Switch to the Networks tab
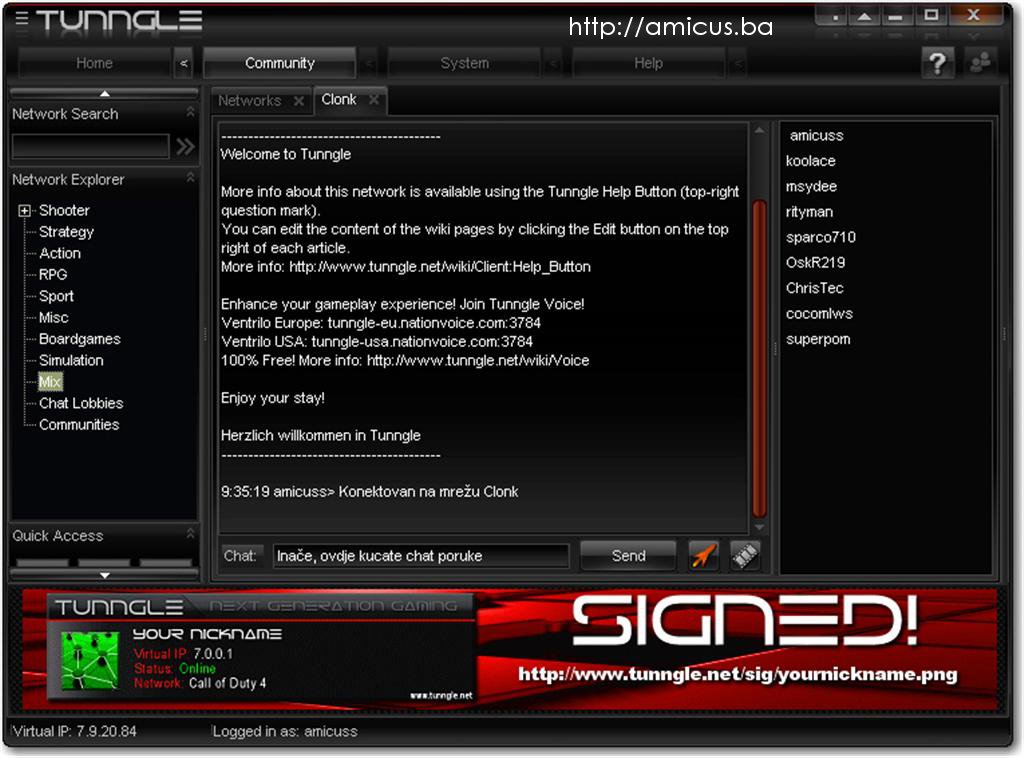This screenshot has width=1024, height=758. tap(249, 101)
